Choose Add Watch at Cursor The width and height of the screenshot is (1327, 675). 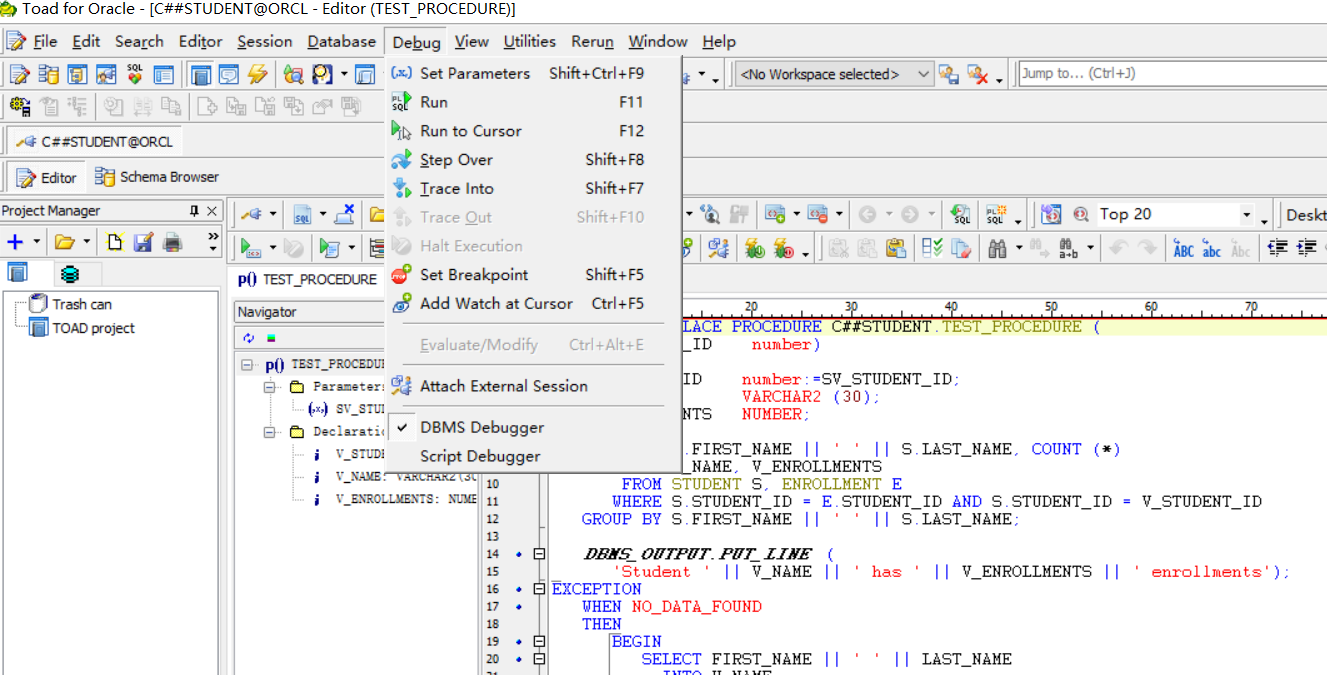point(533,304)
